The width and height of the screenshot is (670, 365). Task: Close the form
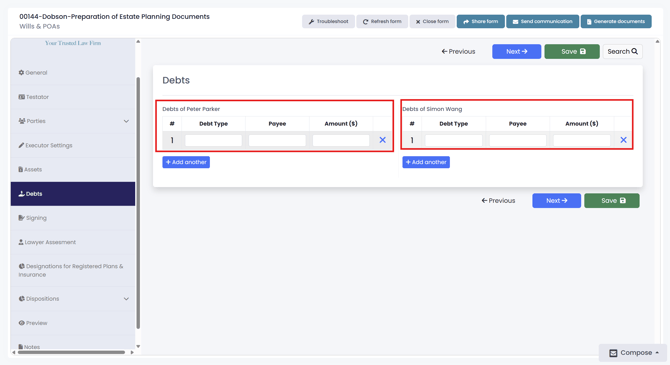(432, 21)
